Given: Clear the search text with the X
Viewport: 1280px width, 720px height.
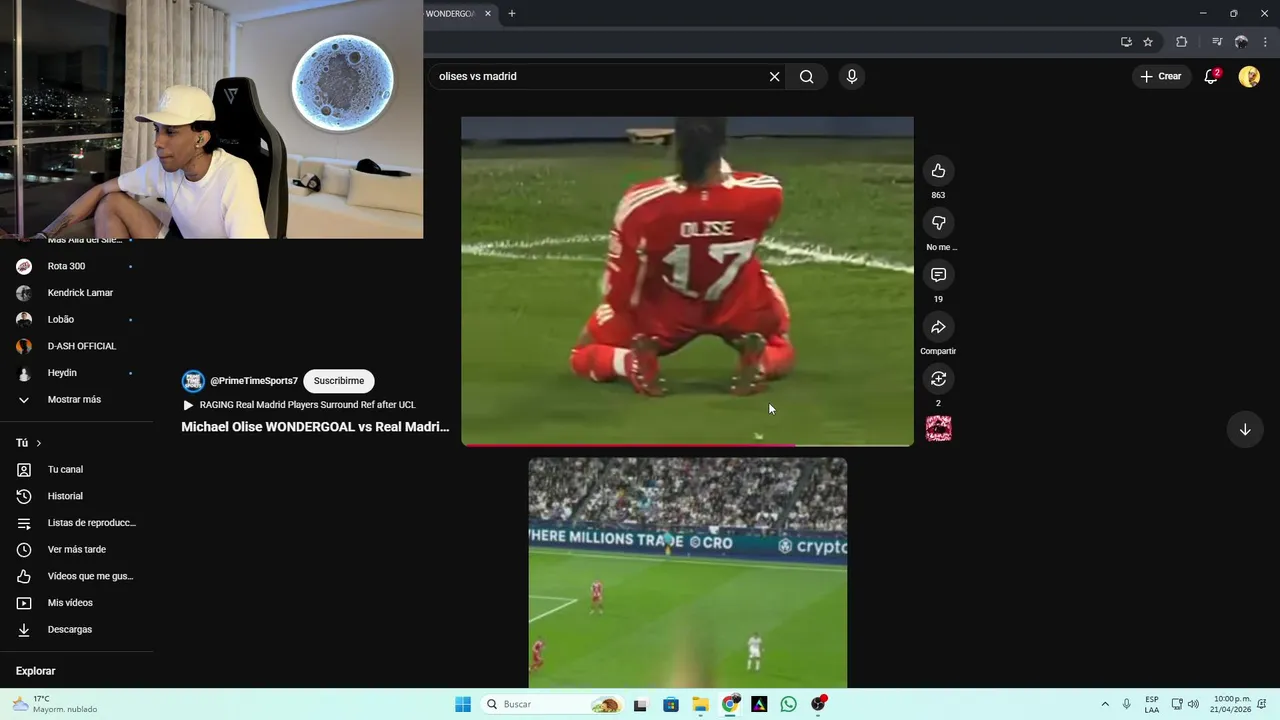Looking at the screenshot, I should coord(774,77).
